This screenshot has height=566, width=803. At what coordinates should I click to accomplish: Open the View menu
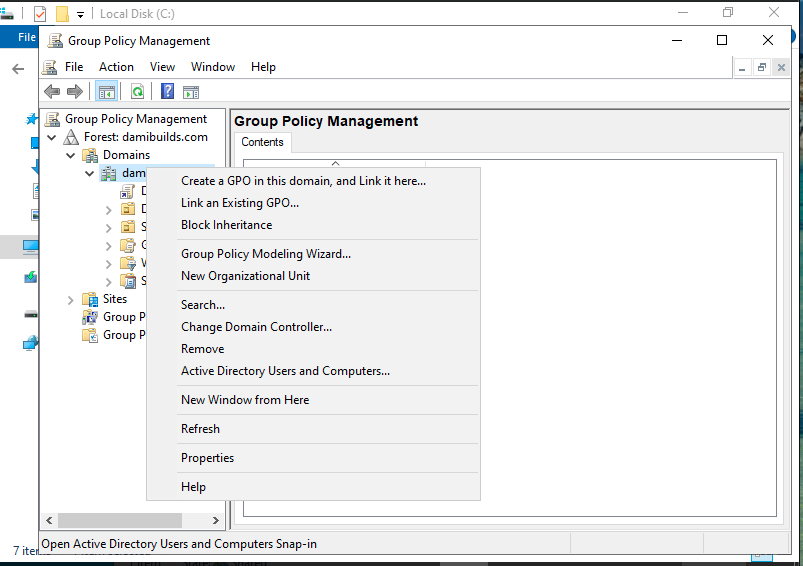(x=162, y=67)
